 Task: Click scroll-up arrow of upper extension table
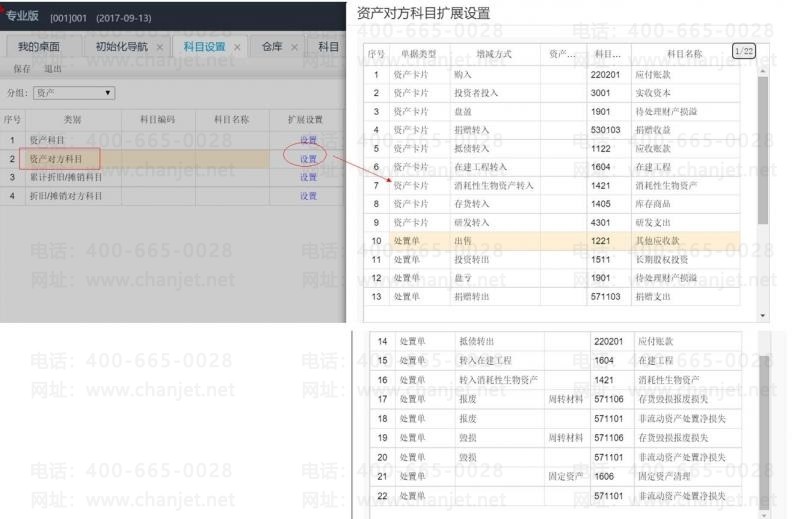click(x=763, y=71)
